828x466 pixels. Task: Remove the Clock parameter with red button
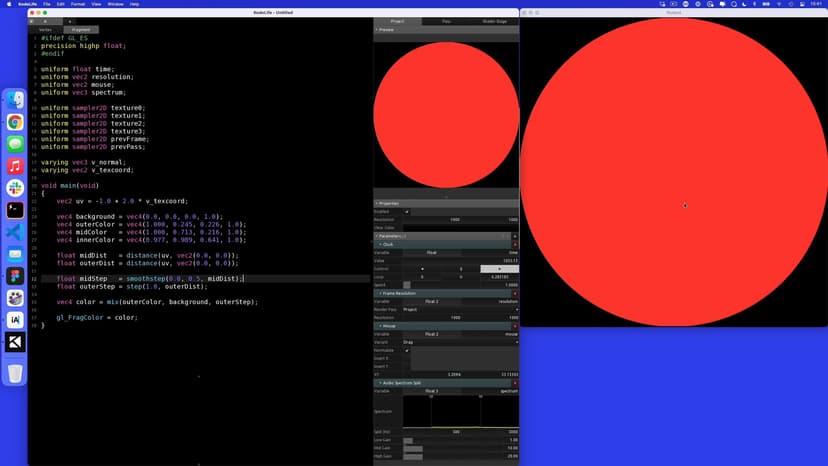(515, 244)
